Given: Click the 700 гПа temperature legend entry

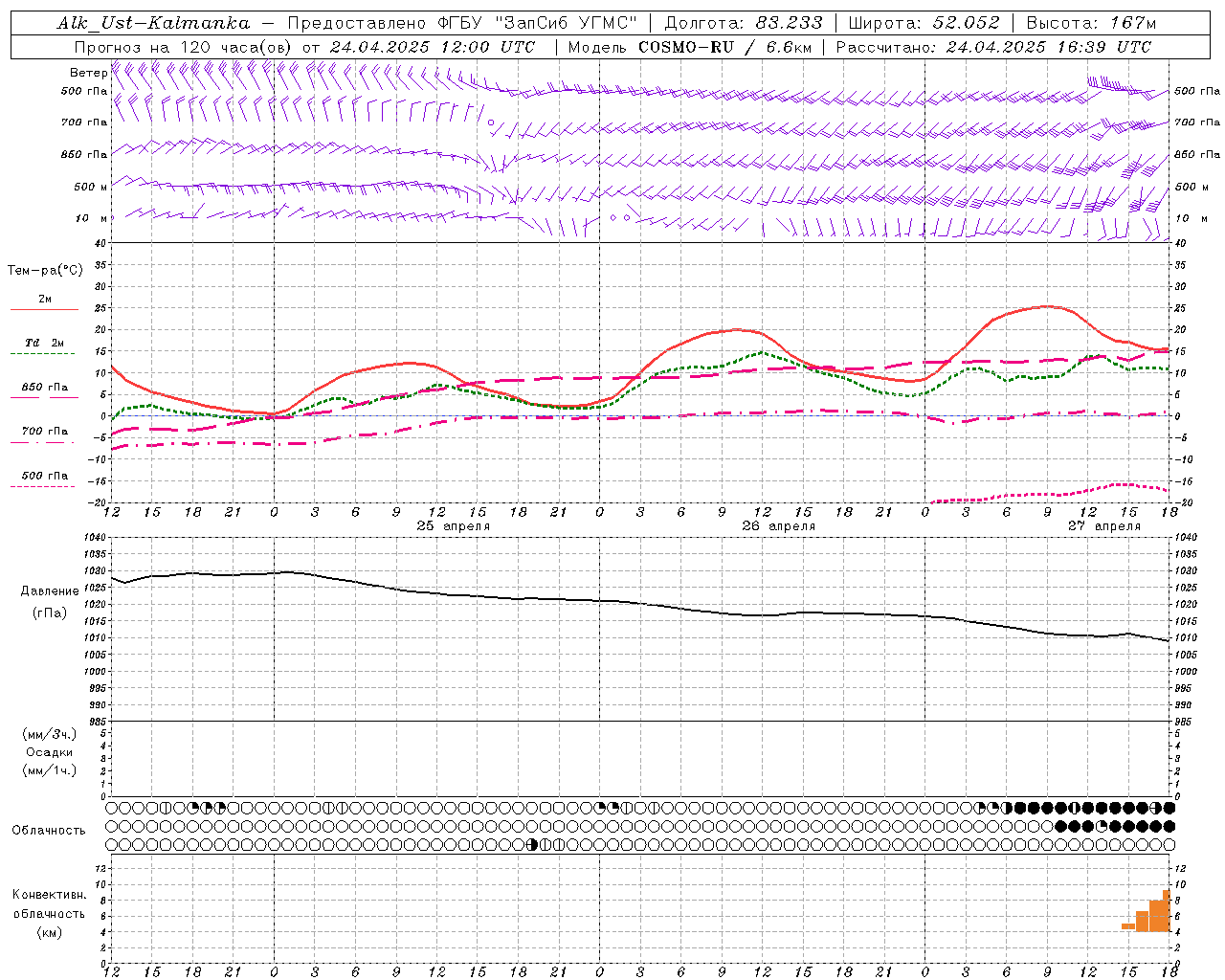Looking at the screenshot, I should point(45,432).
